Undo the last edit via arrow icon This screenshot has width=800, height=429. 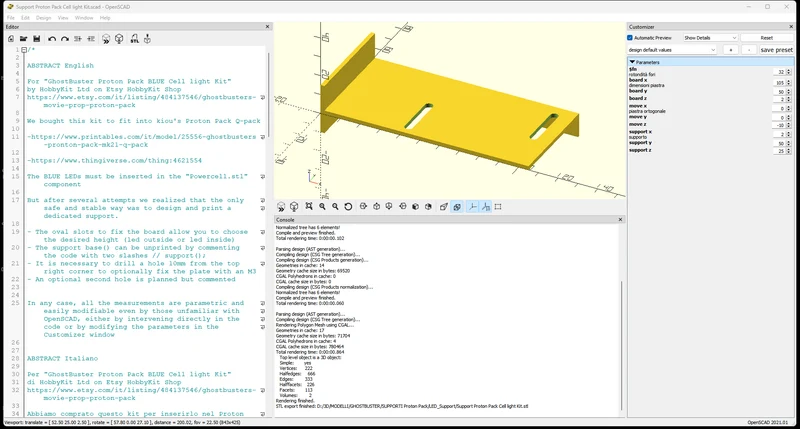52,39
